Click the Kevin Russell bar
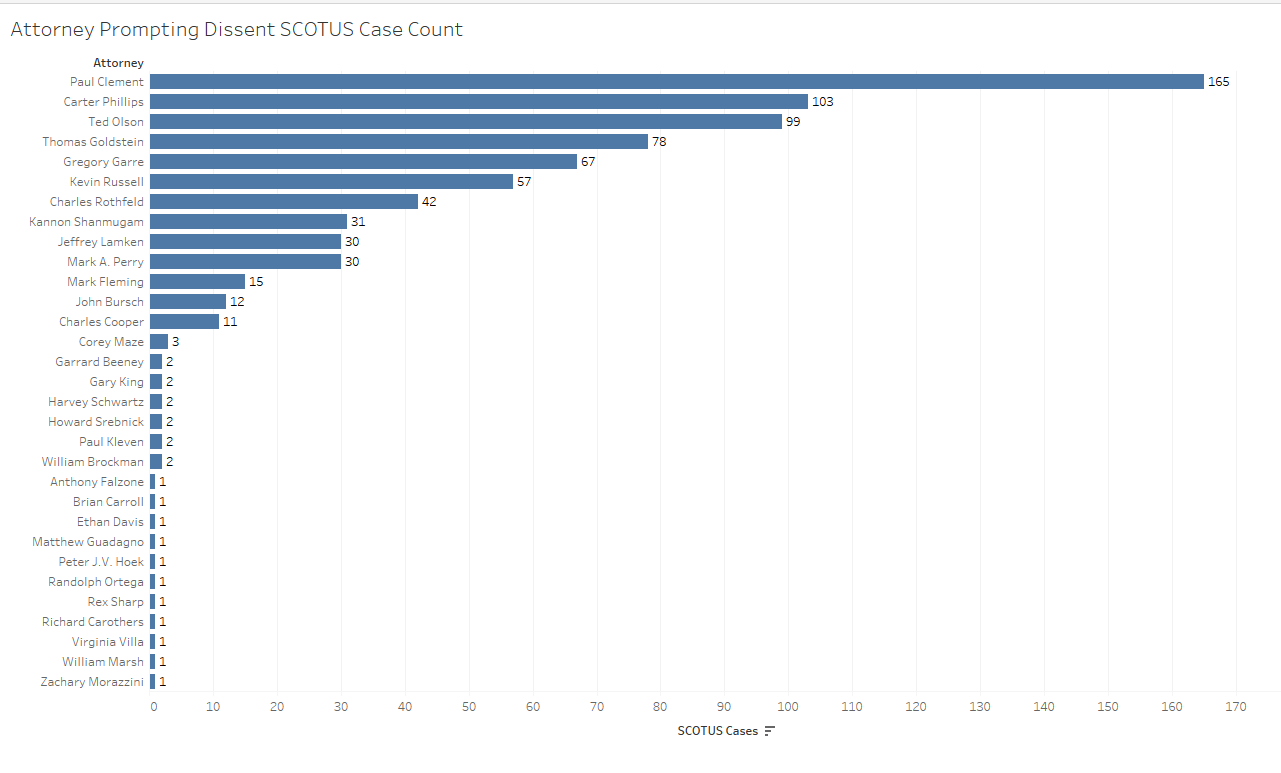The image size is (1281, 773). [x=331, y=182]
